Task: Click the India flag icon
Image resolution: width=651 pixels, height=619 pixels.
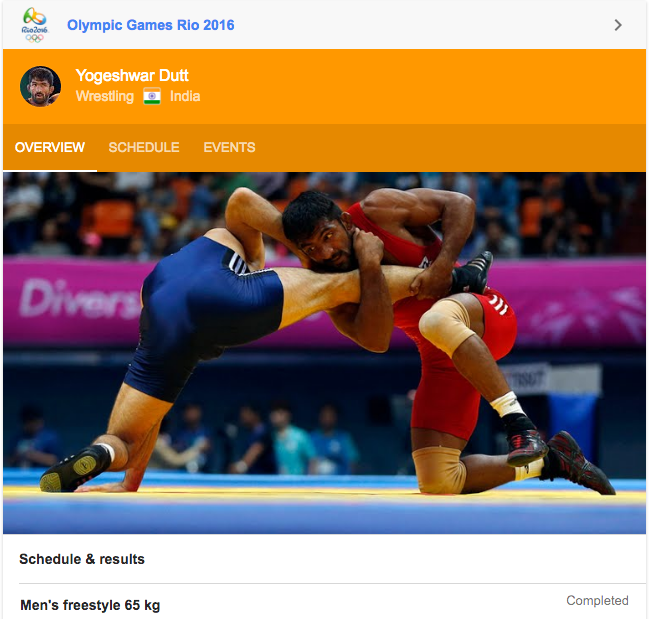Action: 152,96
